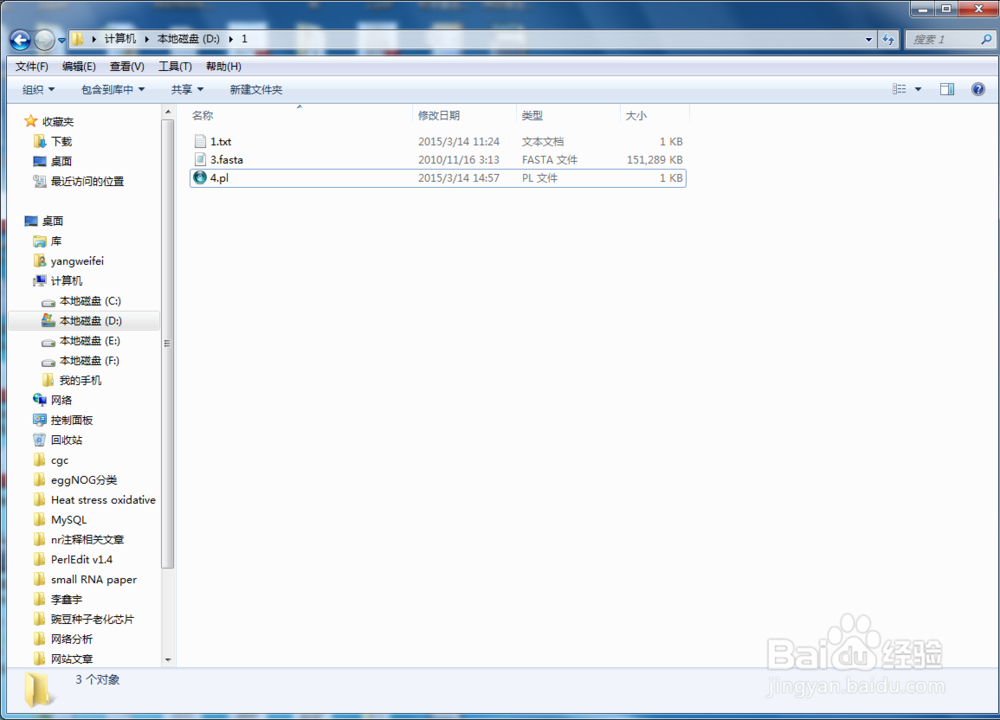Image resolution: width=1000 pixels, height=720 pixels.
Task: Open the cgc folder
Action: pyautogui.click(x=59, y=460)
